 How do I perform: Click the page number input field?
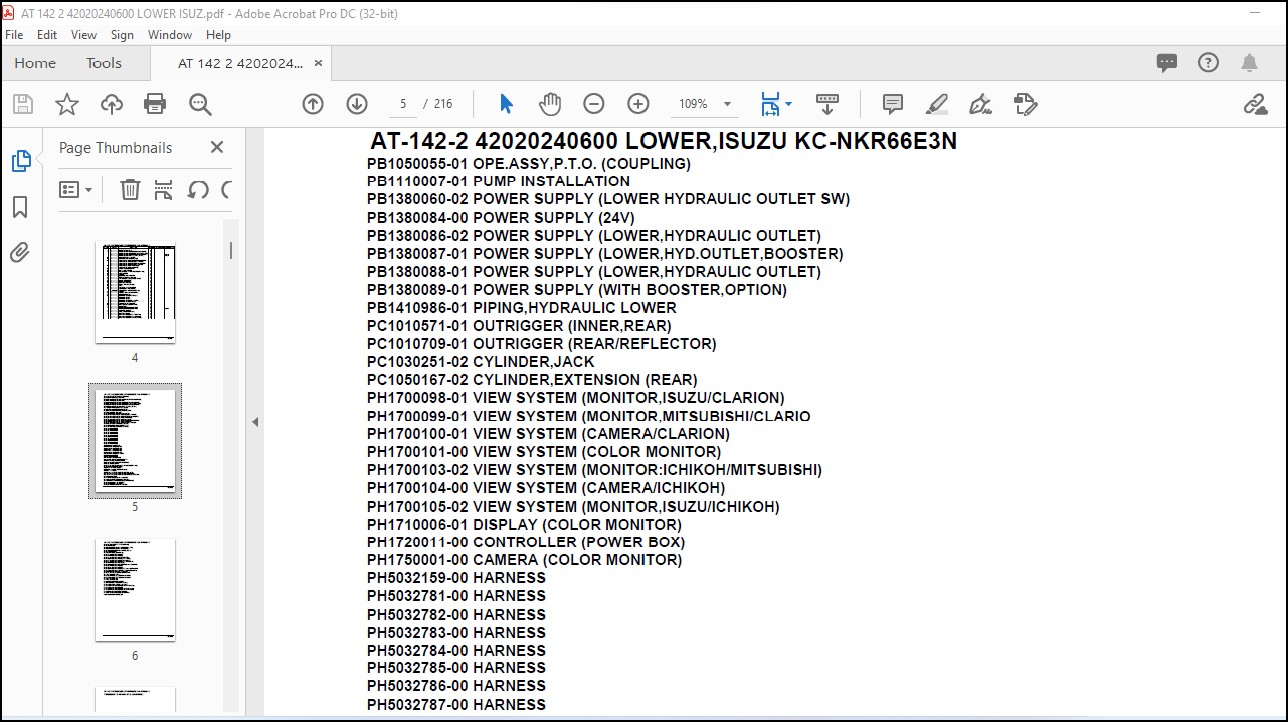pyautogui.click(x=403, y=104)
